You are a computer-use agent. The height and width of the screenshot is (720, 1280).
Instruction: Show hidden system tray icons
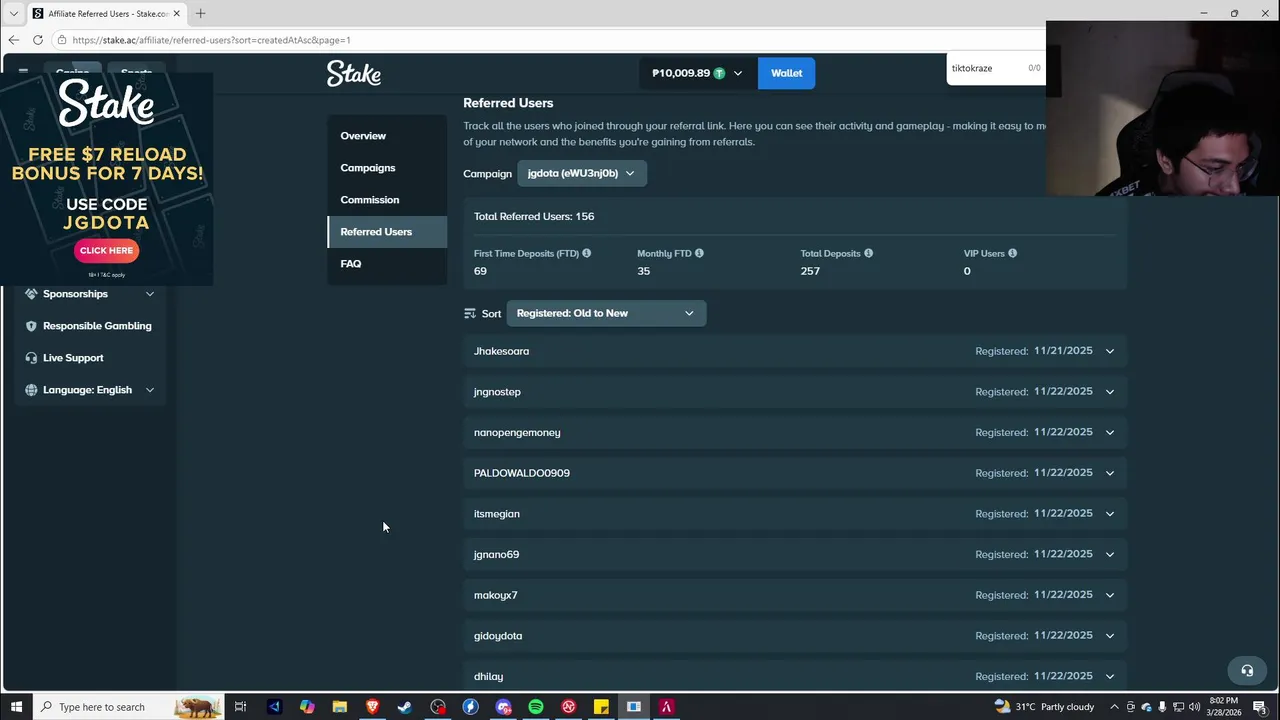(x=1113, y=707)
